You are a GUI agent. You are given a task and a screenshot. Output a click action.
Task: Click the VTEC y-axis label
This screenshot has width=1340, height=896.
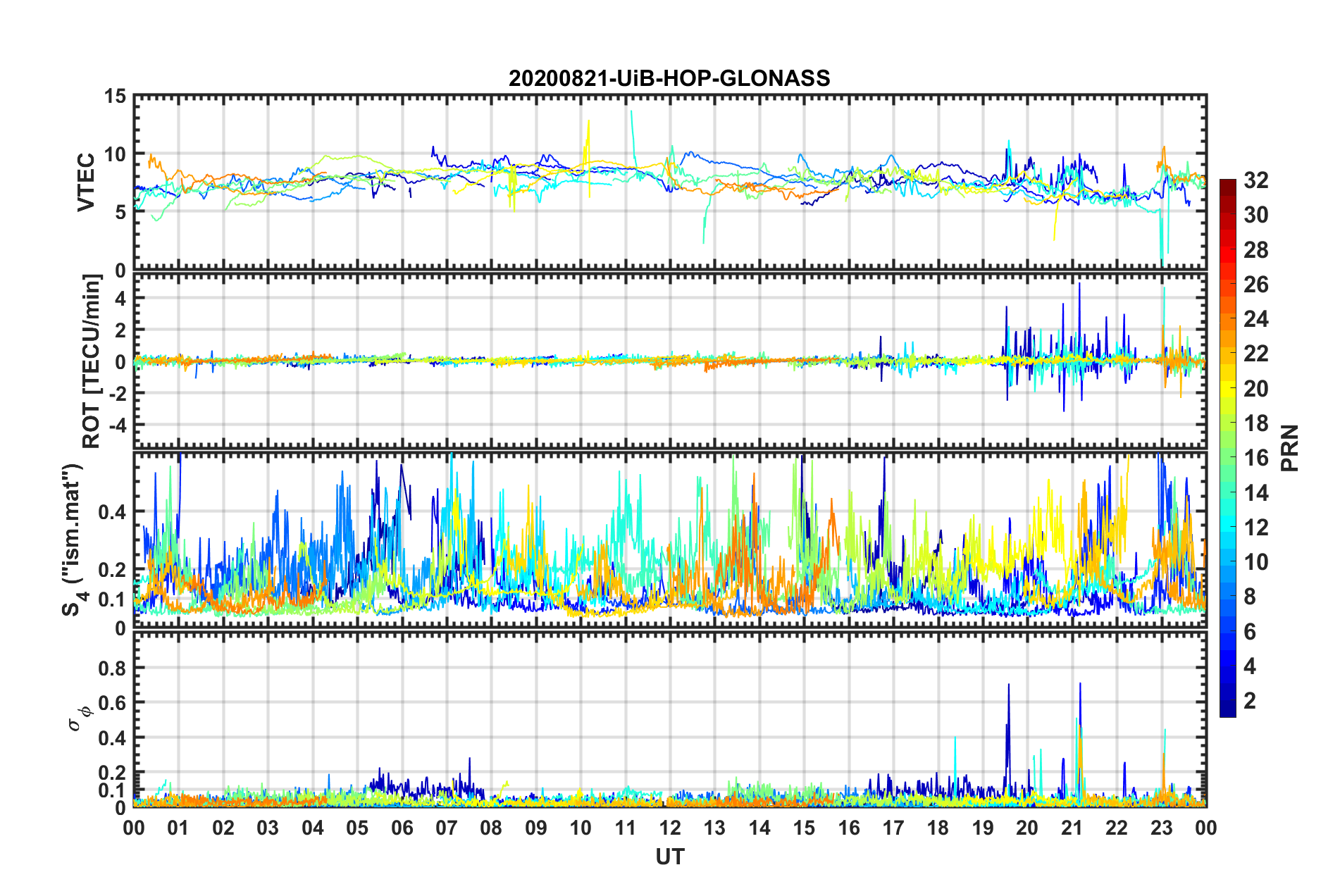tap(86, 182)
